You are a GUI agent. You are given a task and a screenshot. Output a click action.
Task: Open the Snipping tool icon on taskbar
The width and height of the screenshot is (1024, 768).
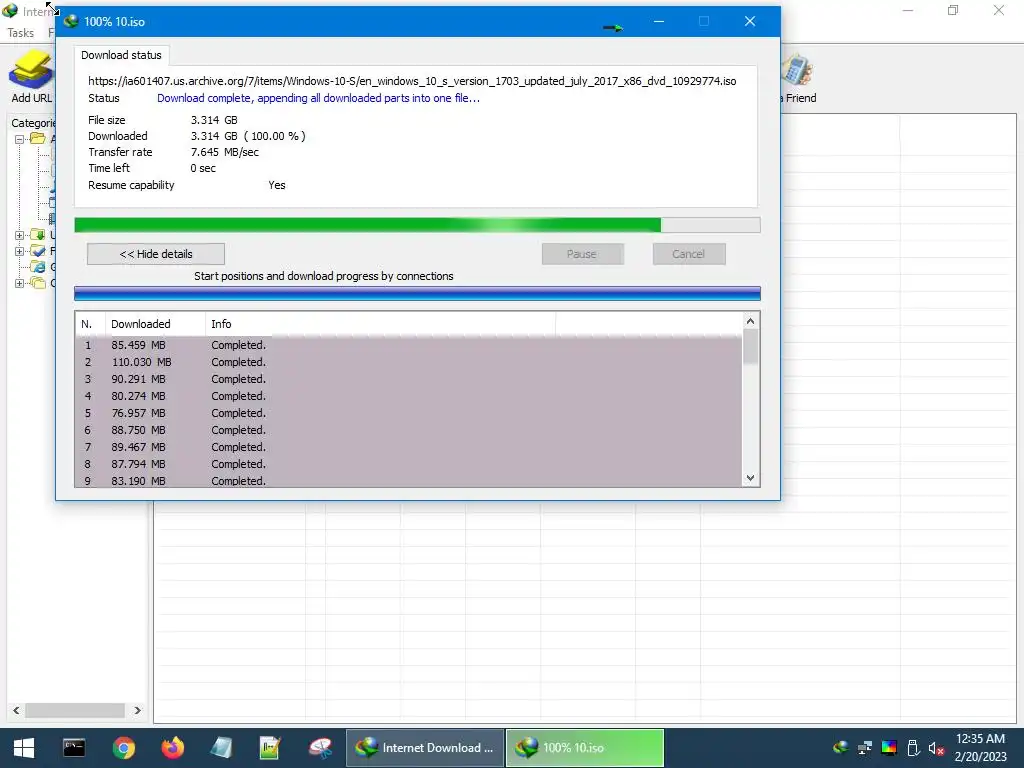[x=319, y=748]
